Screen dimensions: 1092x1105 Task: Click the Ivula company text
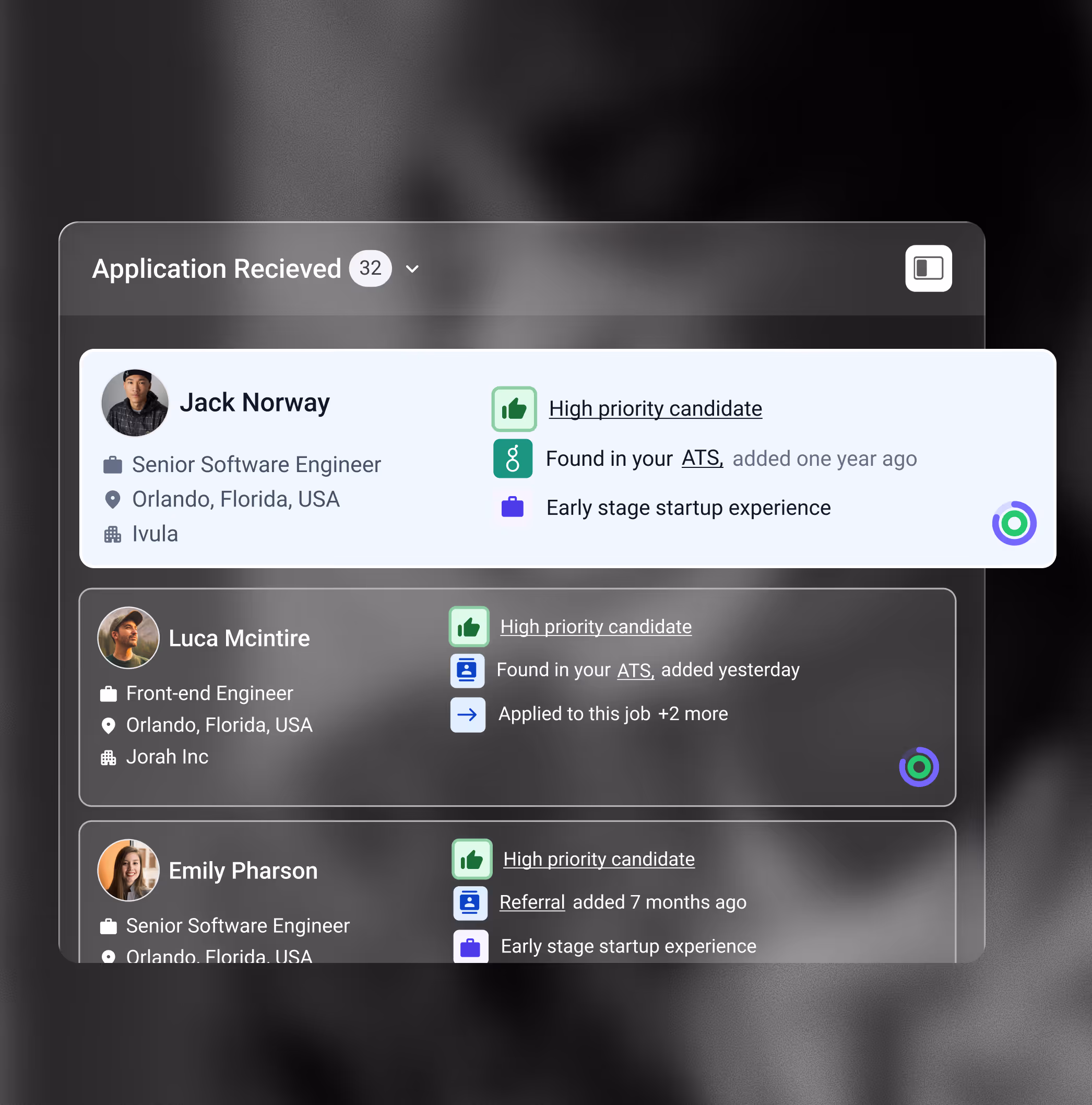pyautogui.click(x=155, y=534)
